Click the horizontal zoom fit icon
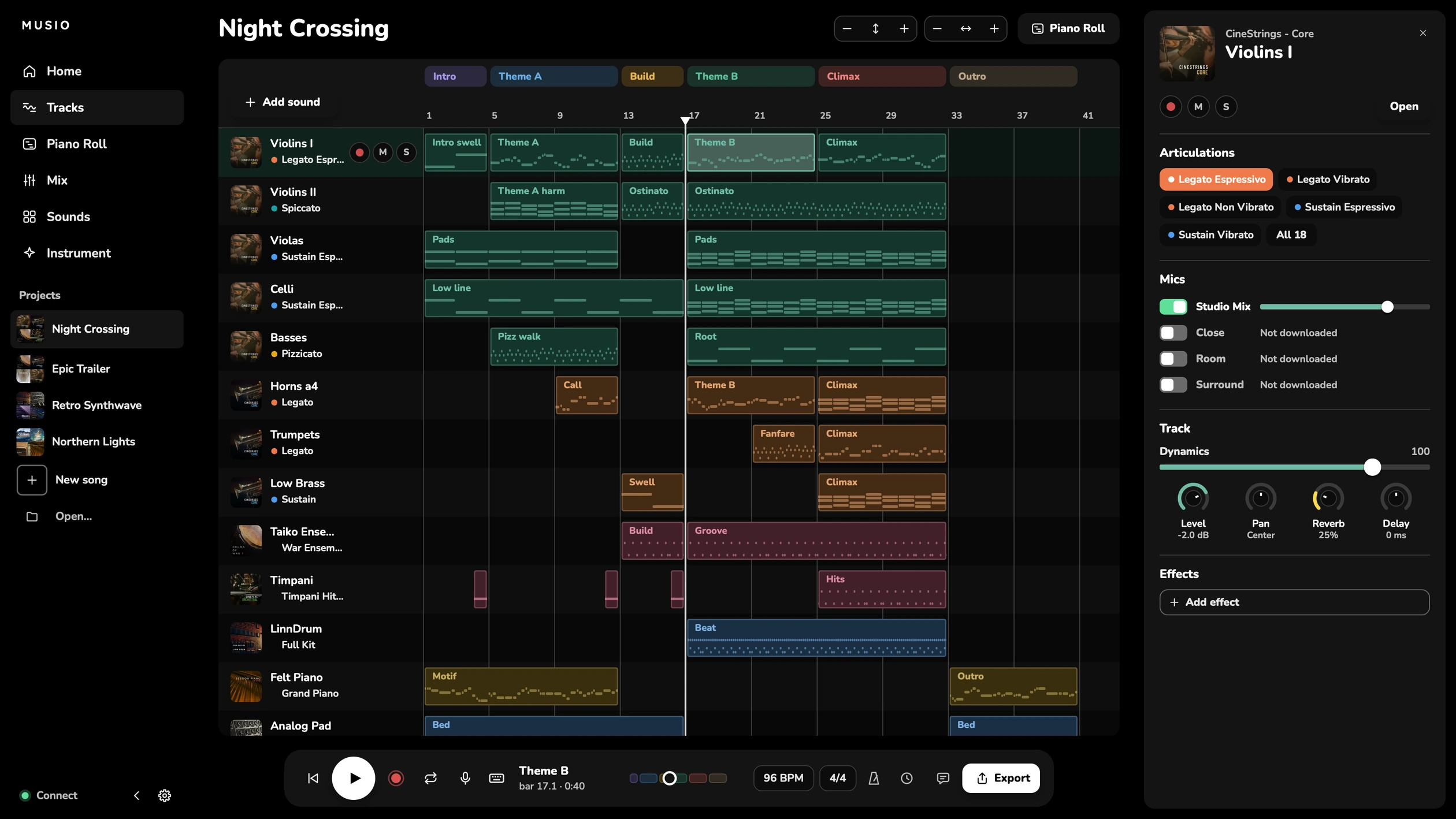Viewport: 1456px width, 819px height. (966, 28)
